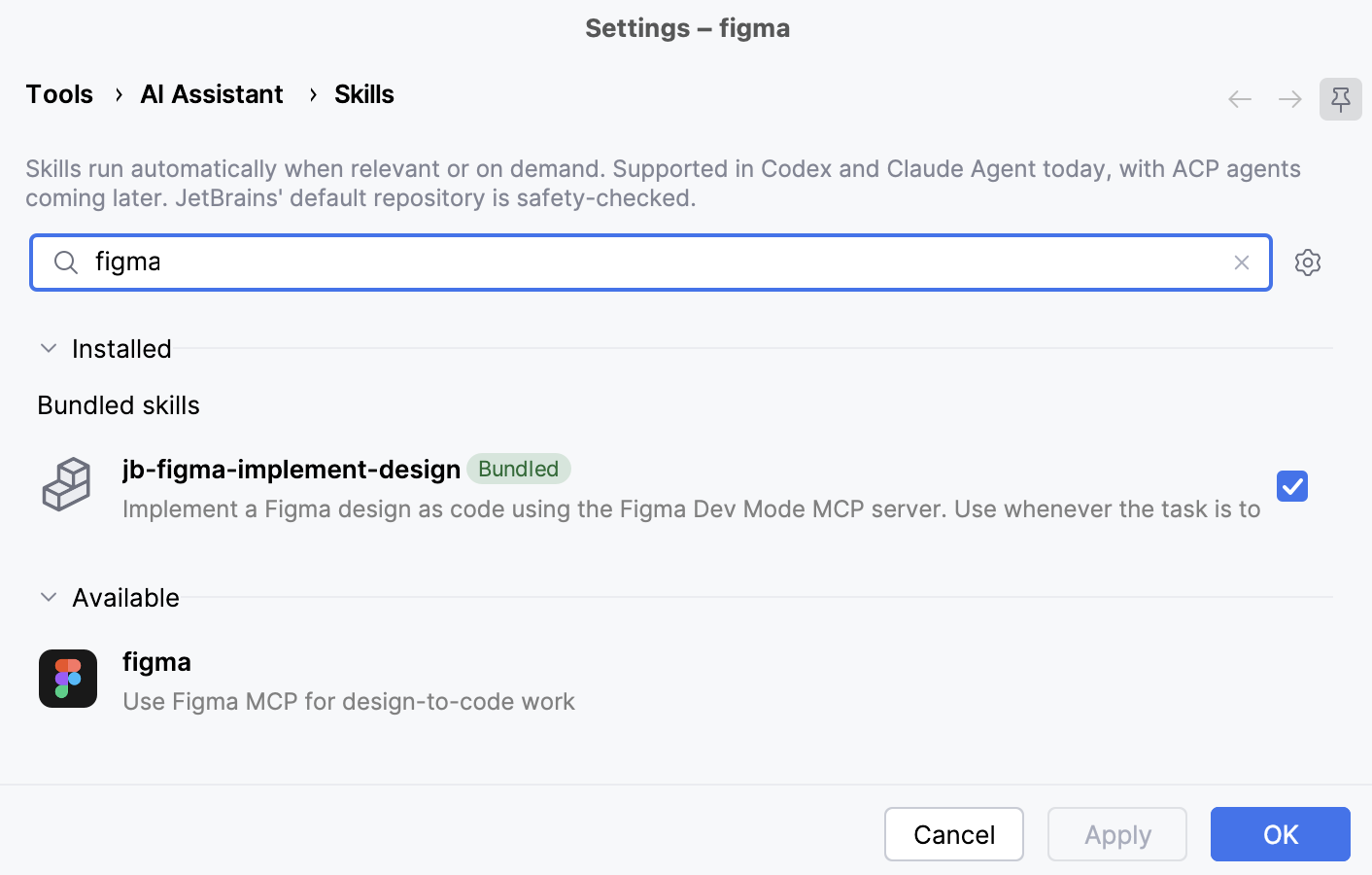This screenshot has height=875, width=1372.
Task: Click the Bundled skills heading
Action: coord(119,405)
